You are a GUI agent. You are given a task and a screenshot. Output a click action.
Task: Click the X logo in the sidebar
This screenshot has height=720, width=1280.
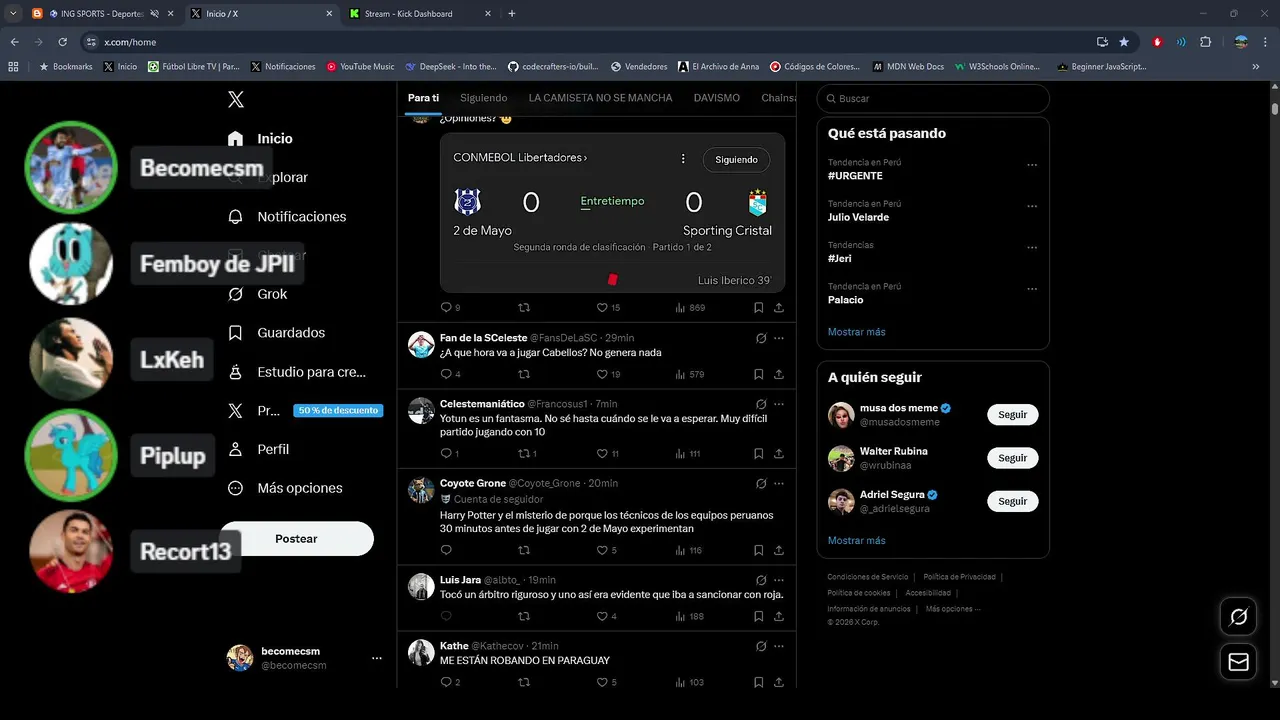[236, 99]
